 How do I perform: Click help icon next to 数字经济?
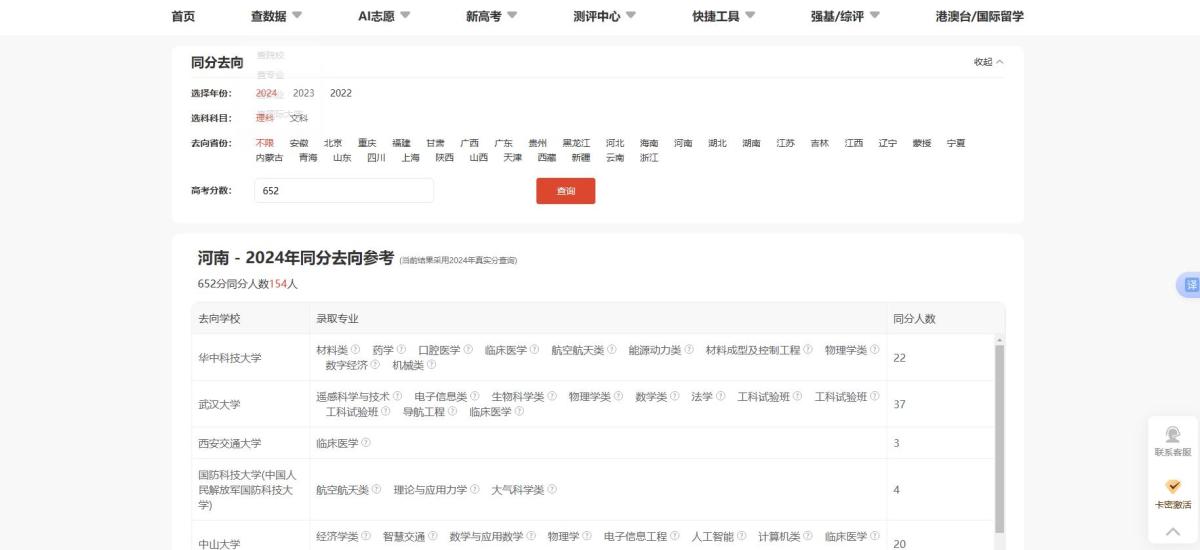[x=375, y=365]
